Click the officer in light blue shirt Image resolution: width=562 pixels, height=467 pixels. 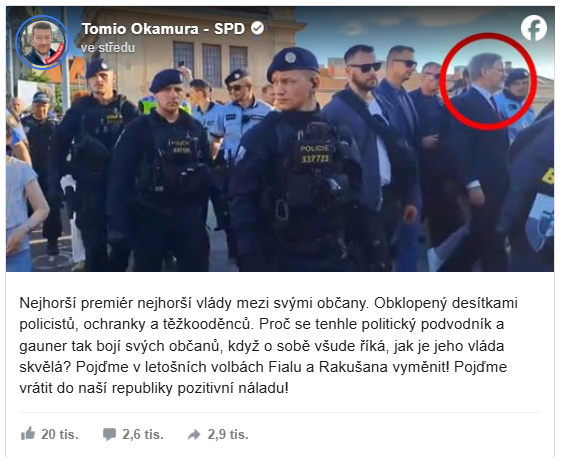(x=244, y=115)
